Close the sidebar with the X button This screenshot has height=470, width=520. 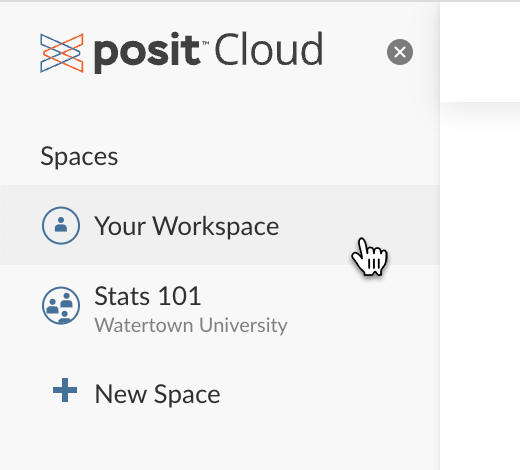pos(400,52)
